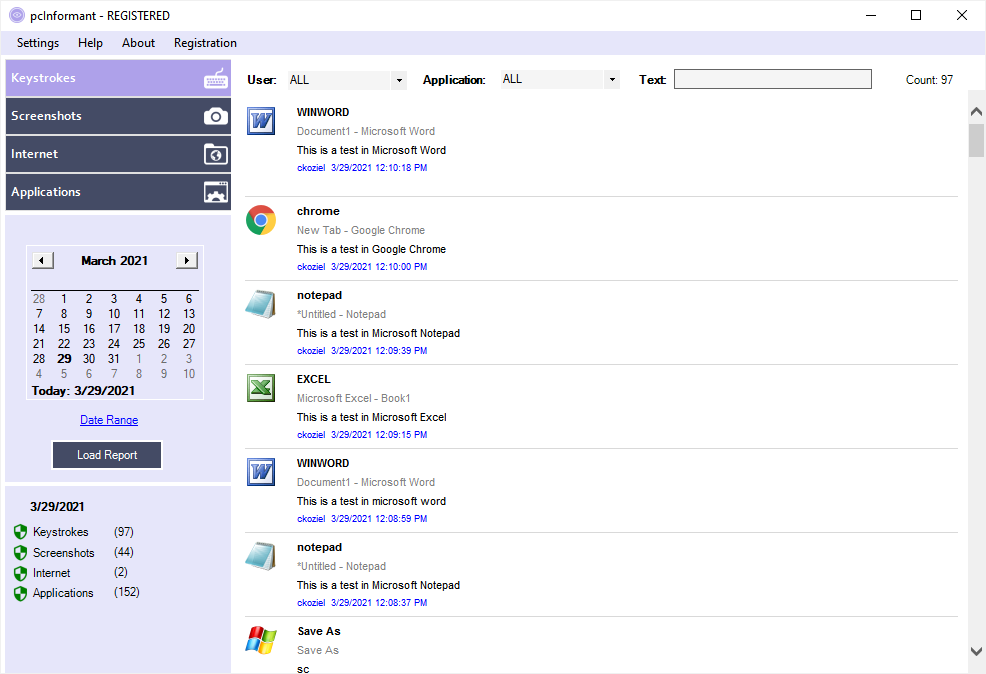
Task: Click the scrollbar down arrow
Action: 976,651
